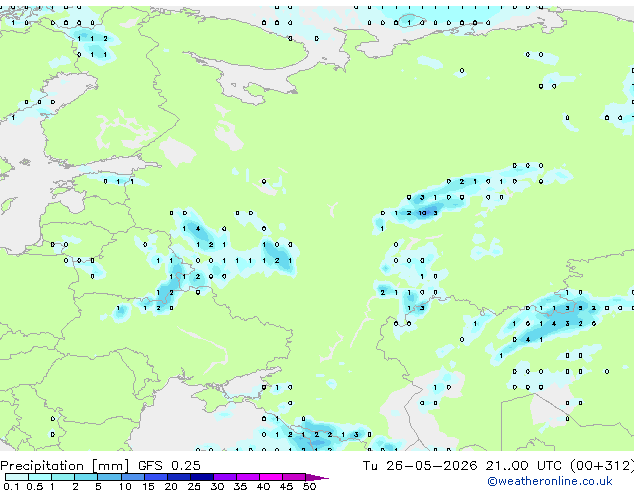Click the 0.1–0.5 mm lightest cyan legend swatch
The image size is (634, 490).
pyautogui.click(x=17, y=477)
